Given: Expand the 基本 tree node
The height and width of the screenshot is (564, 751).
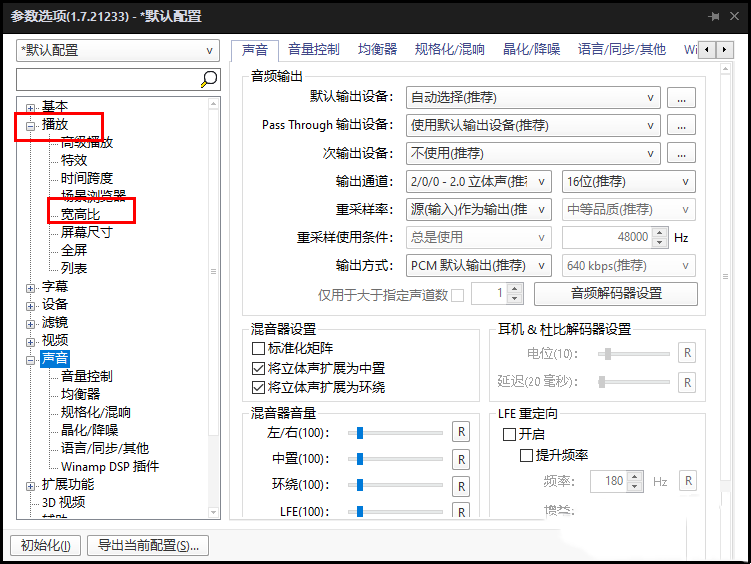Looking at the screenshot, I should [30, 108].
